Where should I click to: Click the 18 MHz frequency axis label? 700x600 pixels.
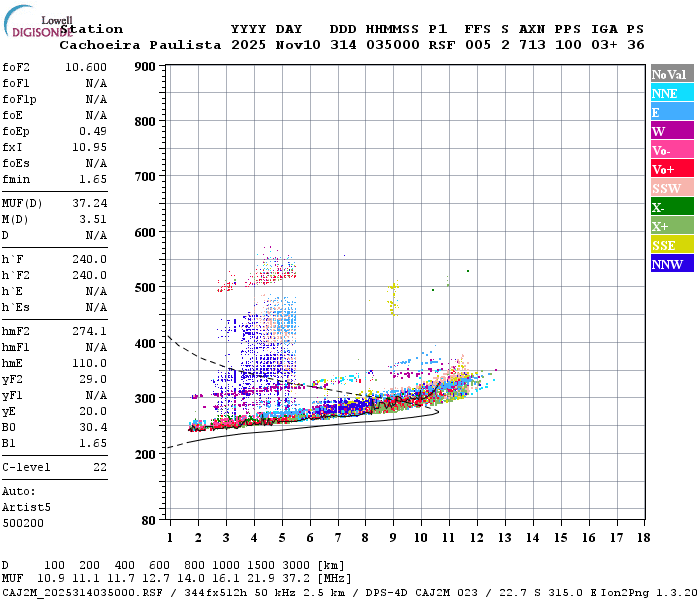644,538
